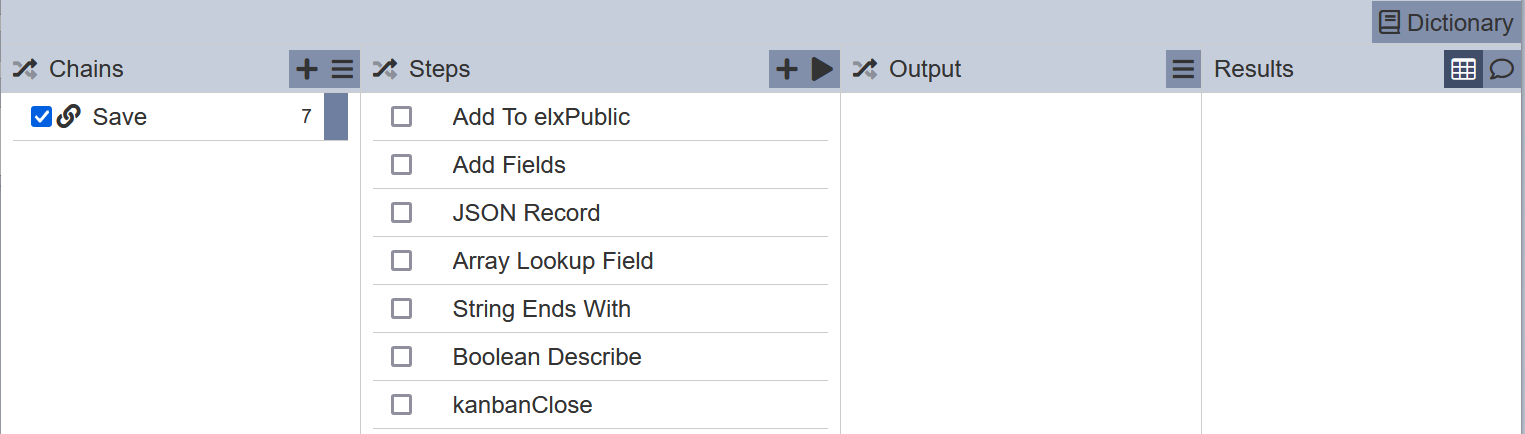Click the link icon beside Save chain
The image size is (1525, 434).
68,117
